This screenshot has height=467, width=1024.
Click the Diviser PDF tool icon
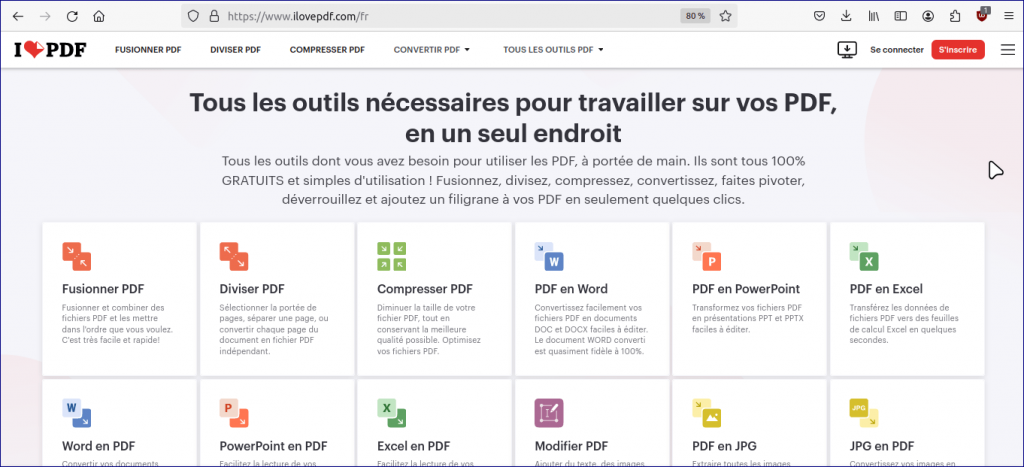pyautogui.click(x=234, y=256)
